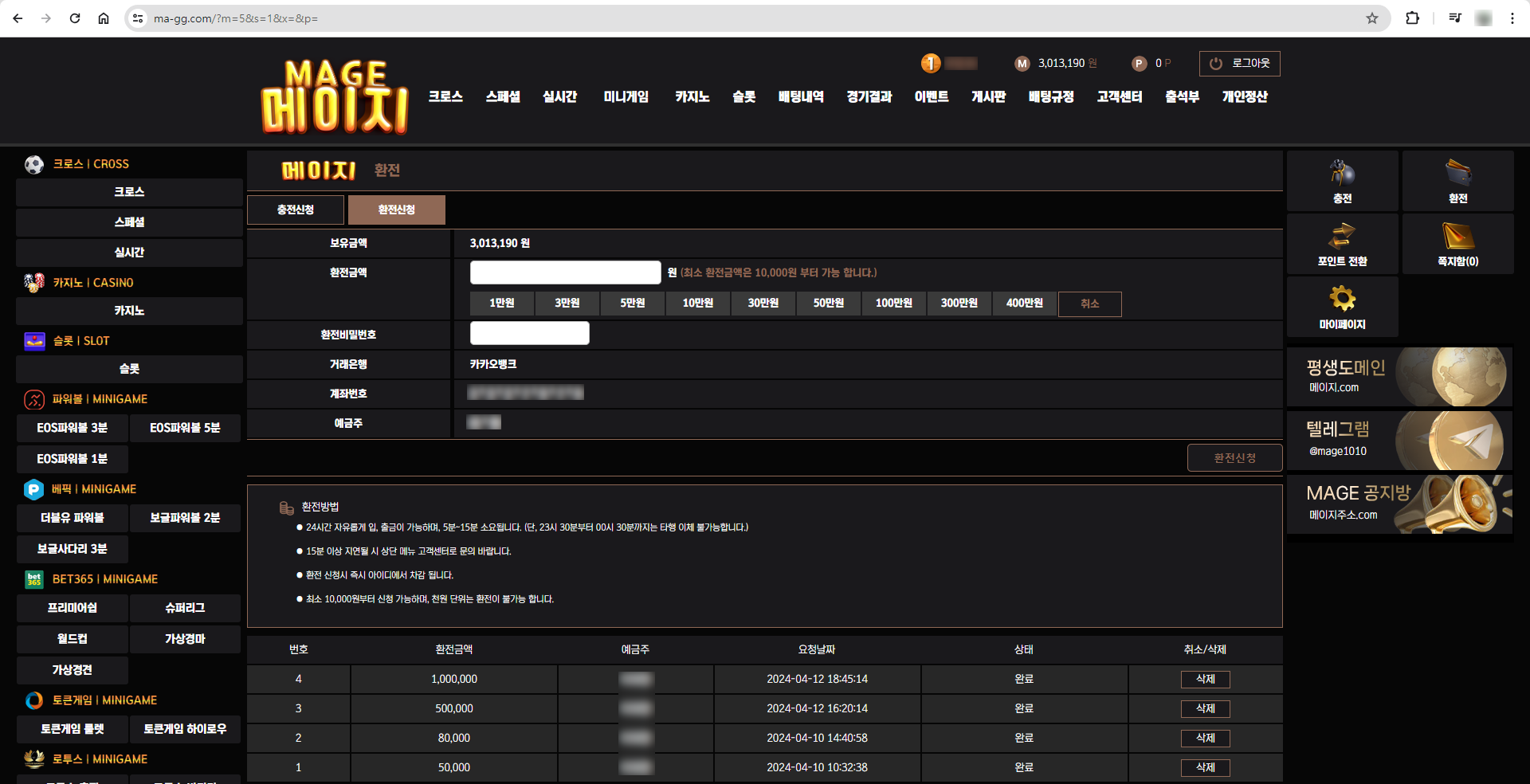
Task: Switch to the 충전신청 tab
Action: [296, 210]
